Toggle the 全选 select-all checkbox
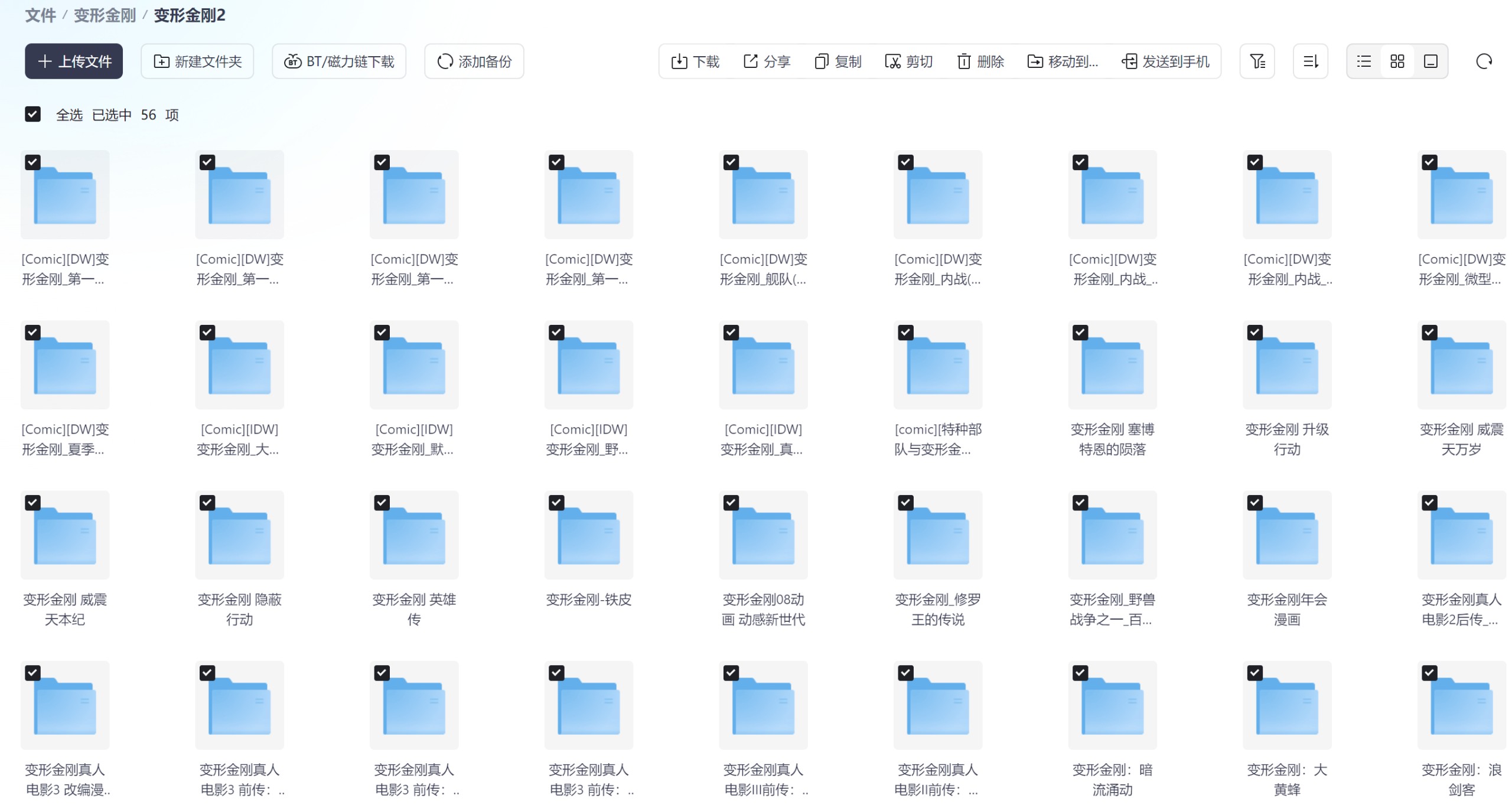The image size is (1512, 811). point(33,114)
